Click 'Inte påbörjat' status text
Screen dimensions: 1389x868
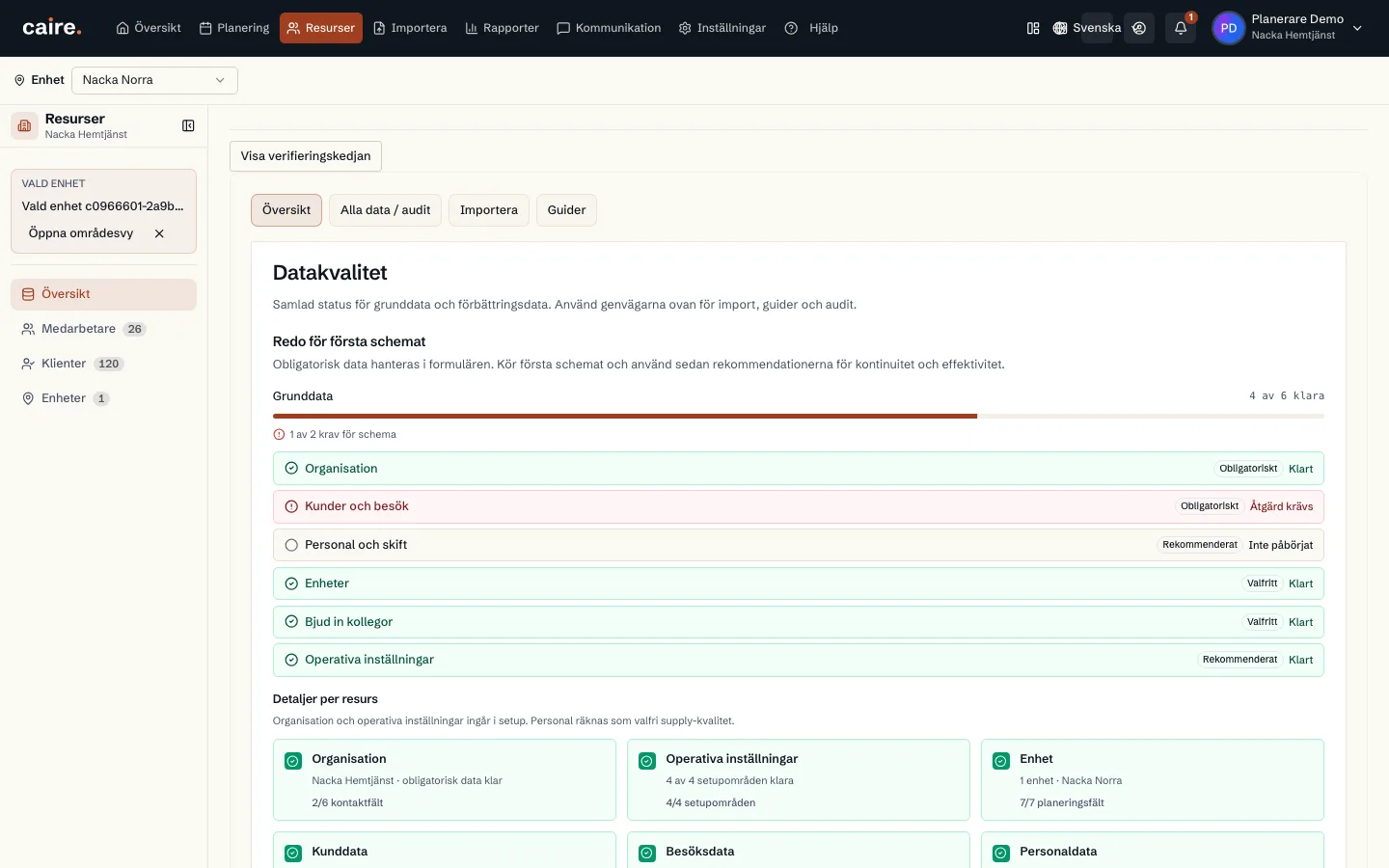pos(1281,545)
